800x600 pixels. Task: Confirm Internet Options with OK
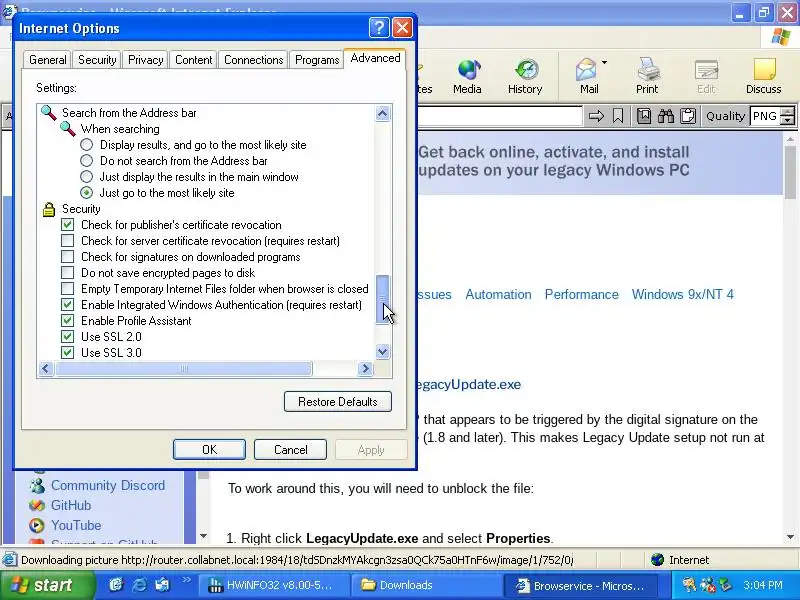coord(209,449)
